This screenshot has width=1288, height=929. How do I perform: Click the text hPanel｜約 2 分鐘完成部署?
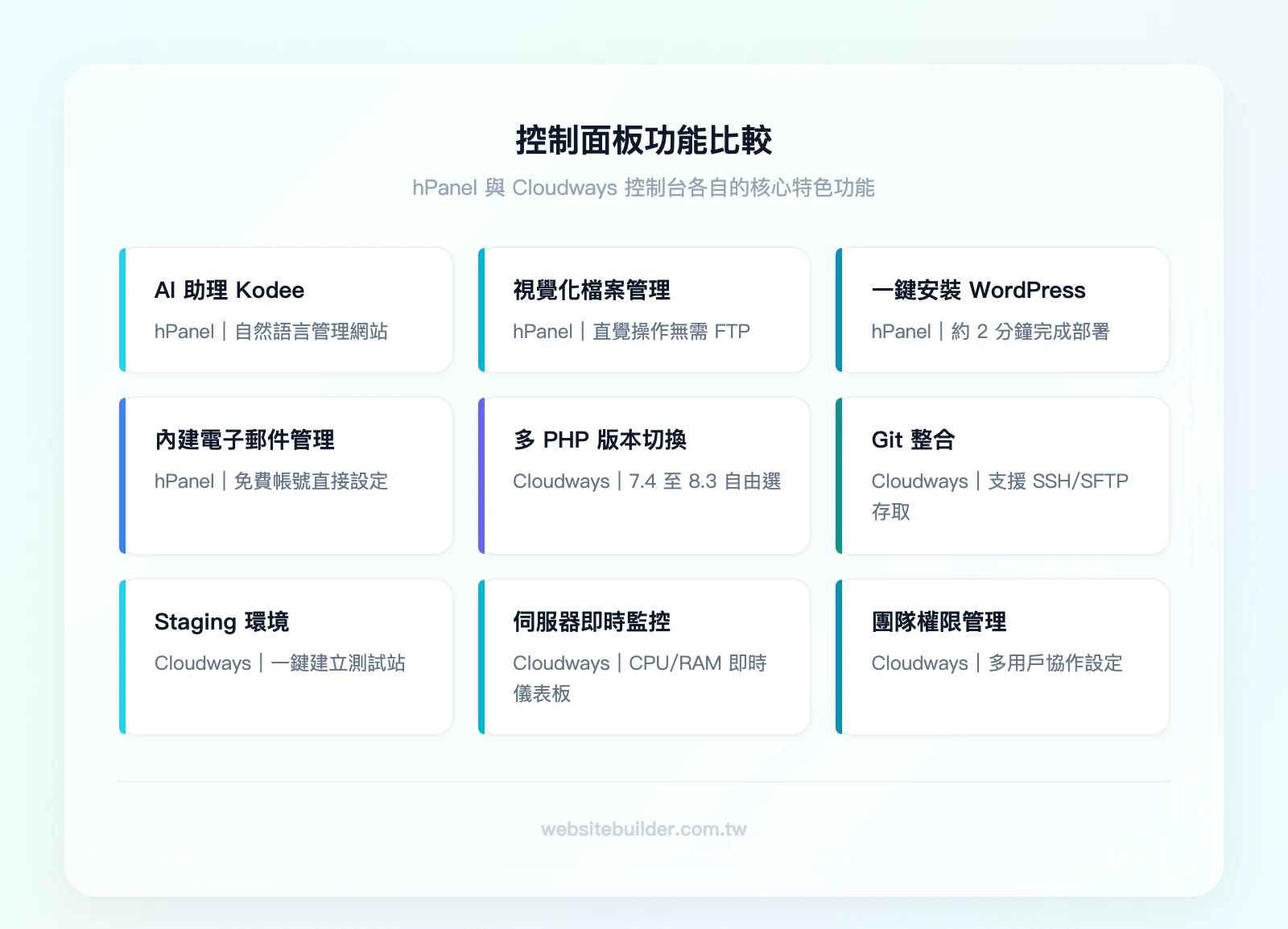click(991, 332)
